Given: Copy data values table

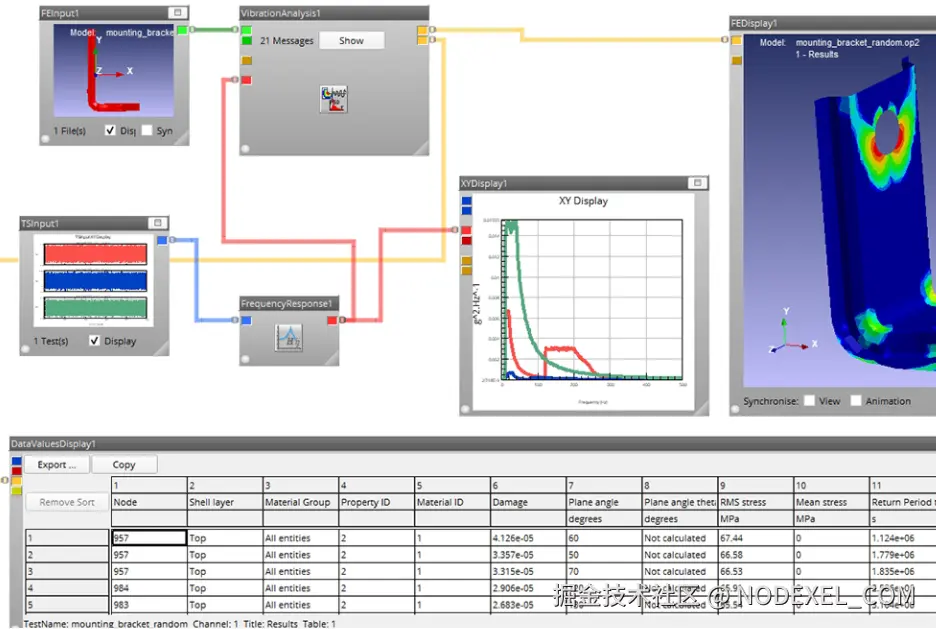Looking at the screenshot, I should click(x=124, y=464).
